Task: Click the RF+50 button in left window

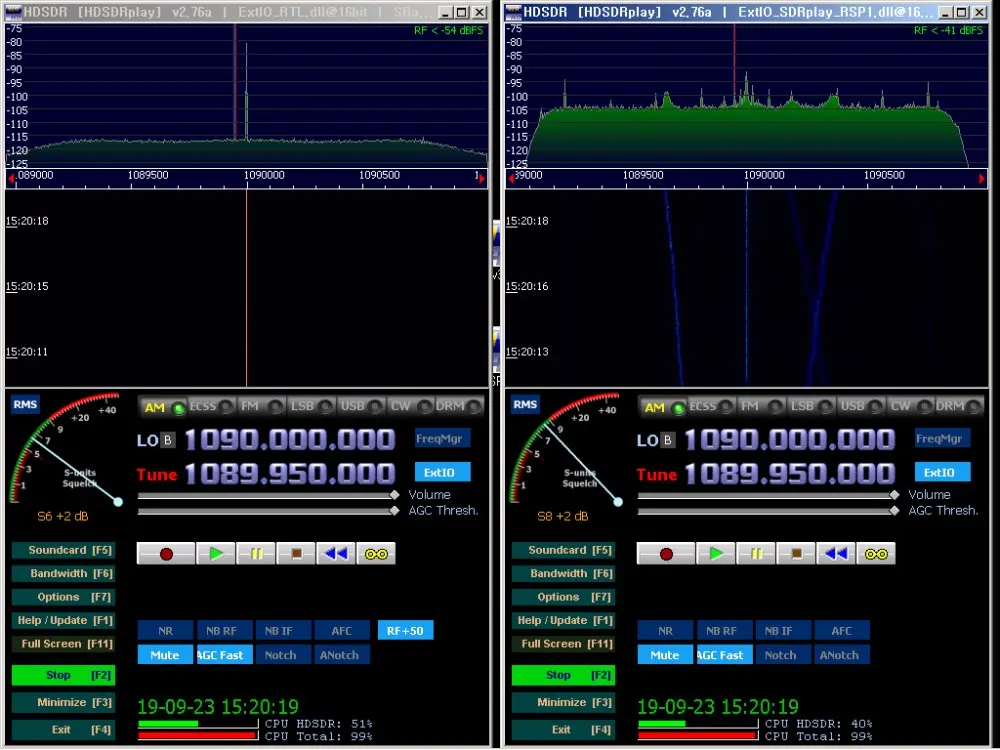Action: coord(406,631)
